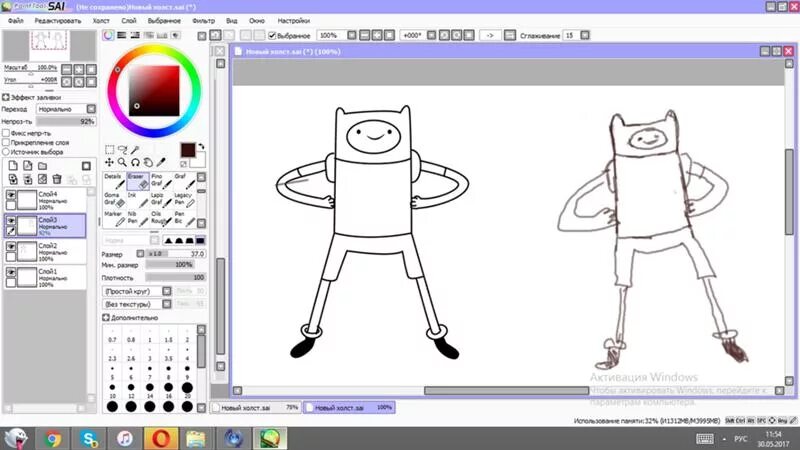Swap foreground and background colors arrow
Viewport: 800px width, 450px height.
[x=201, y=146]
